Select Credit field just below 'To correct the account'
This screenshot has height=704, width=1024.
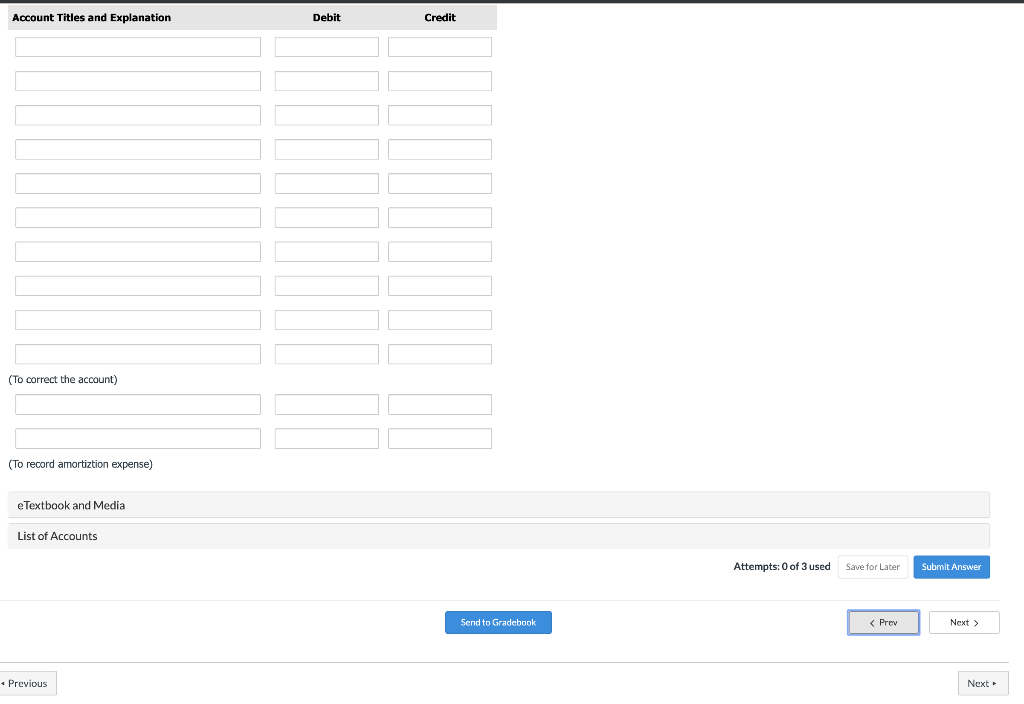pyautogui.click(x=440, y=404)
